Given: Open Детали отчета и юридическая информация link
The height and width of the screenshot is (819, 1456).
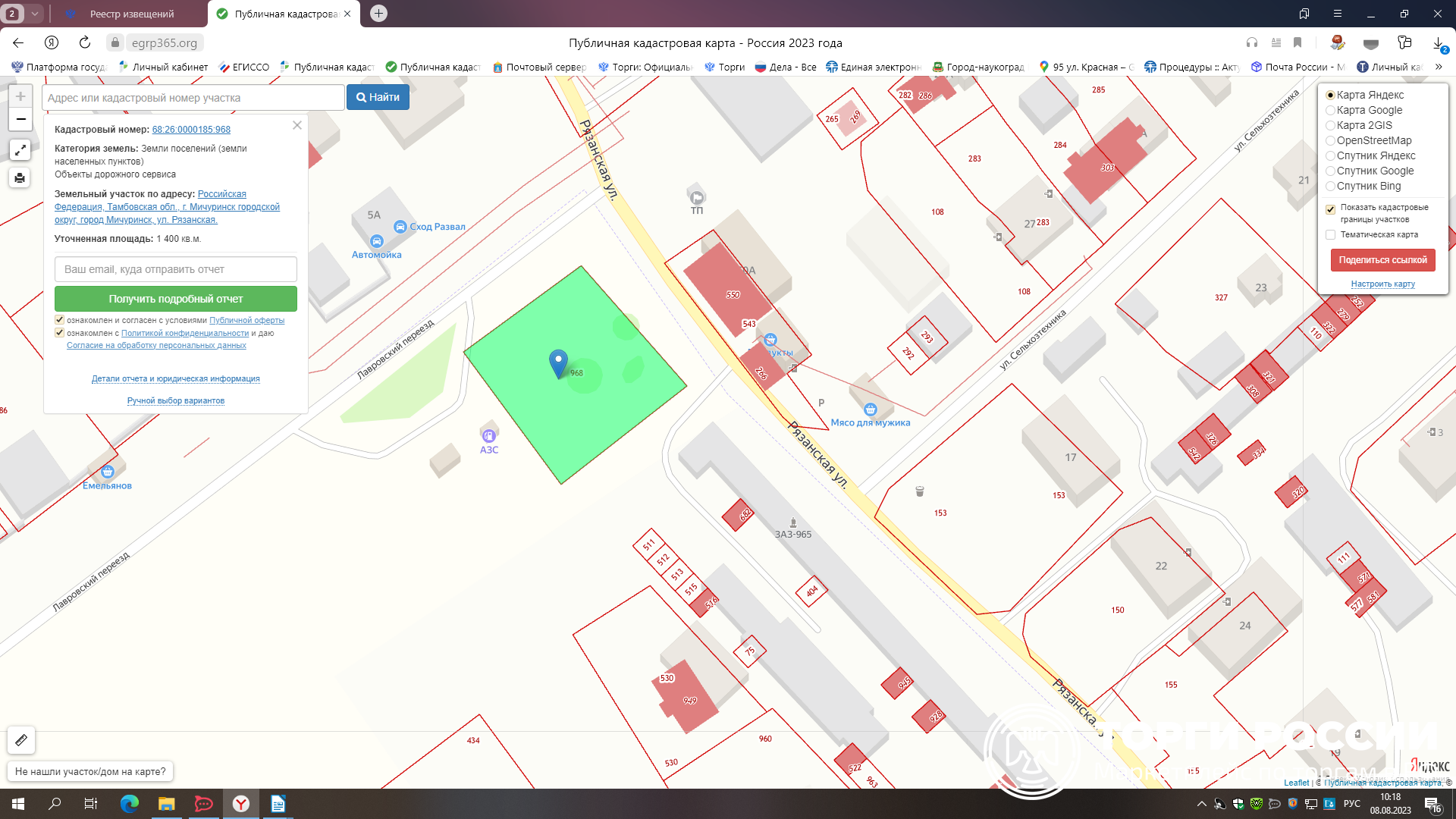Looking at the screenshot, I should 176,378.
